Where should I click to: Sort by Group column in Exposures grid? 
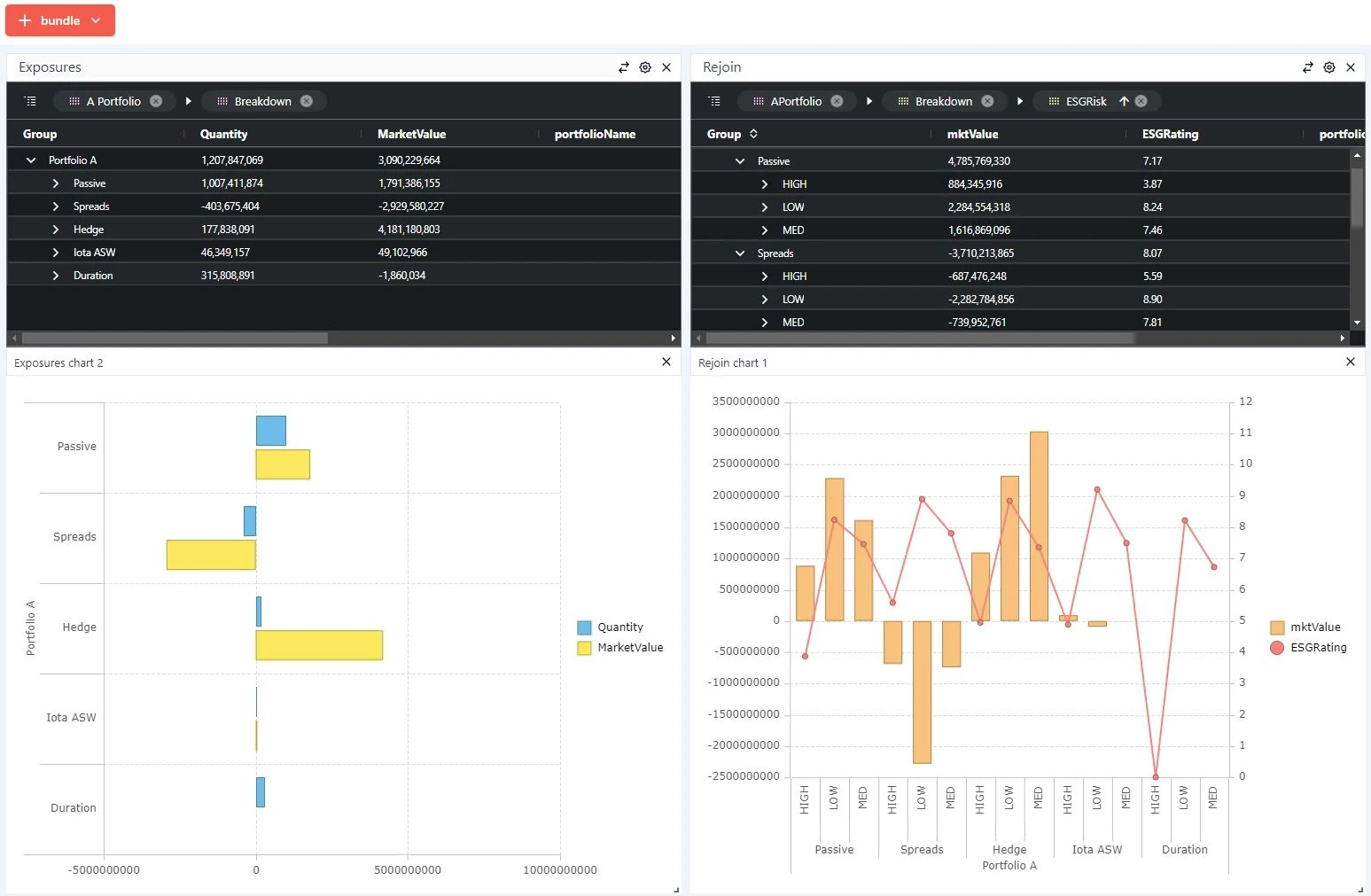click(40, 134)
